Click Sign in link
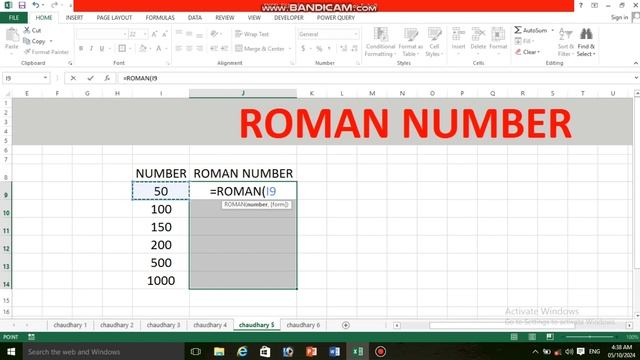This screenshot has width=640, height=360. click(619, 17)
